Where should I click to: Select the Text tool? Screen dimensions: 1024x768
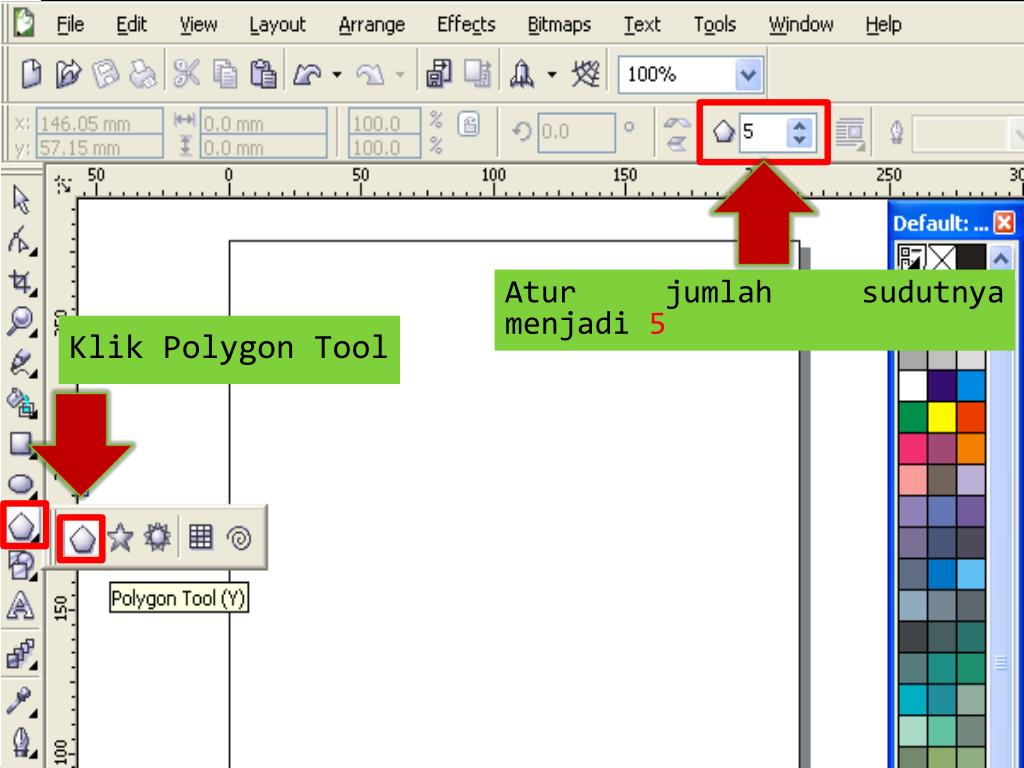(20, 605)
